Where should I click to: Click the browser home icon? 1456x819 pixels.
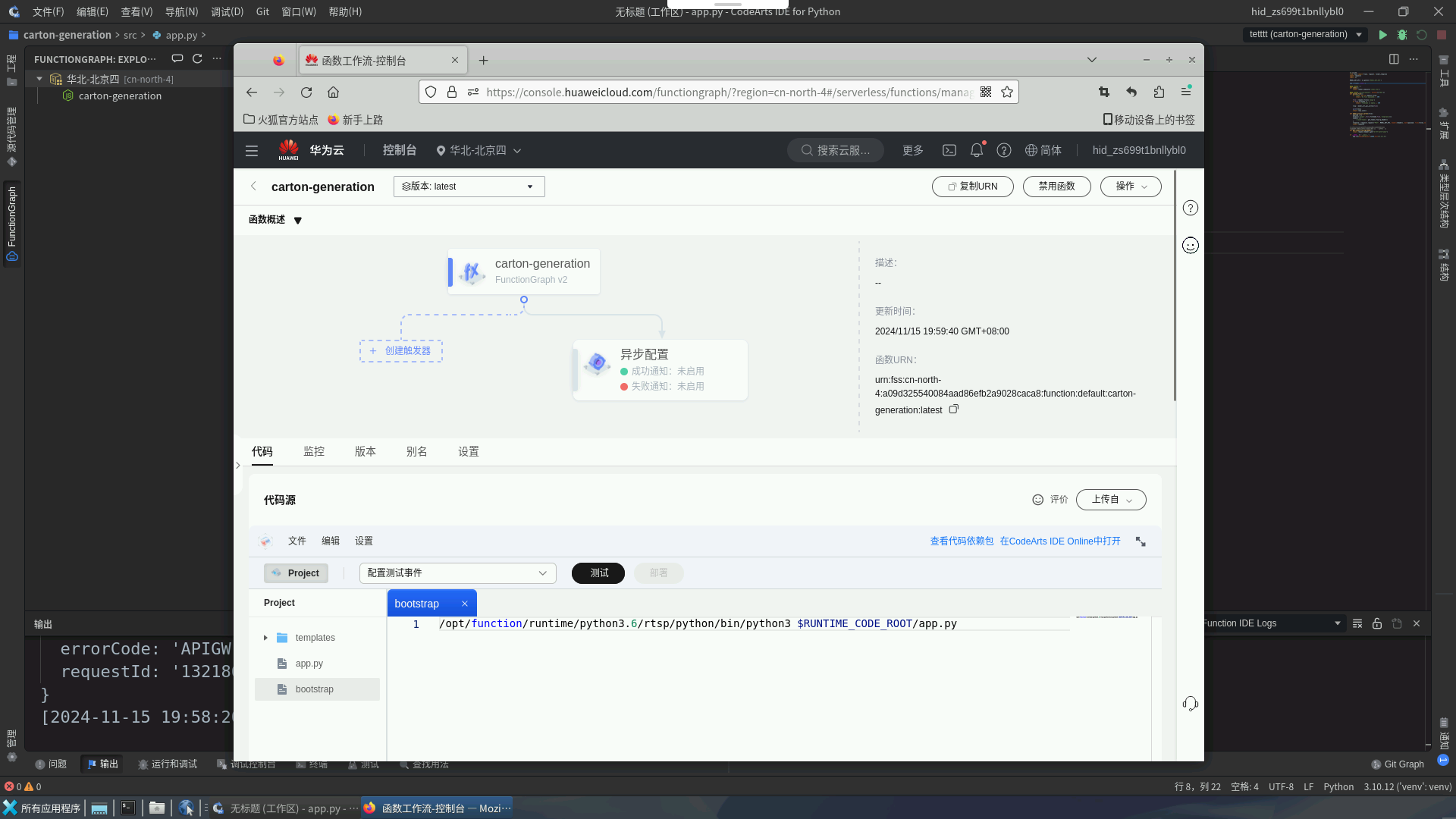click(333, 93)
